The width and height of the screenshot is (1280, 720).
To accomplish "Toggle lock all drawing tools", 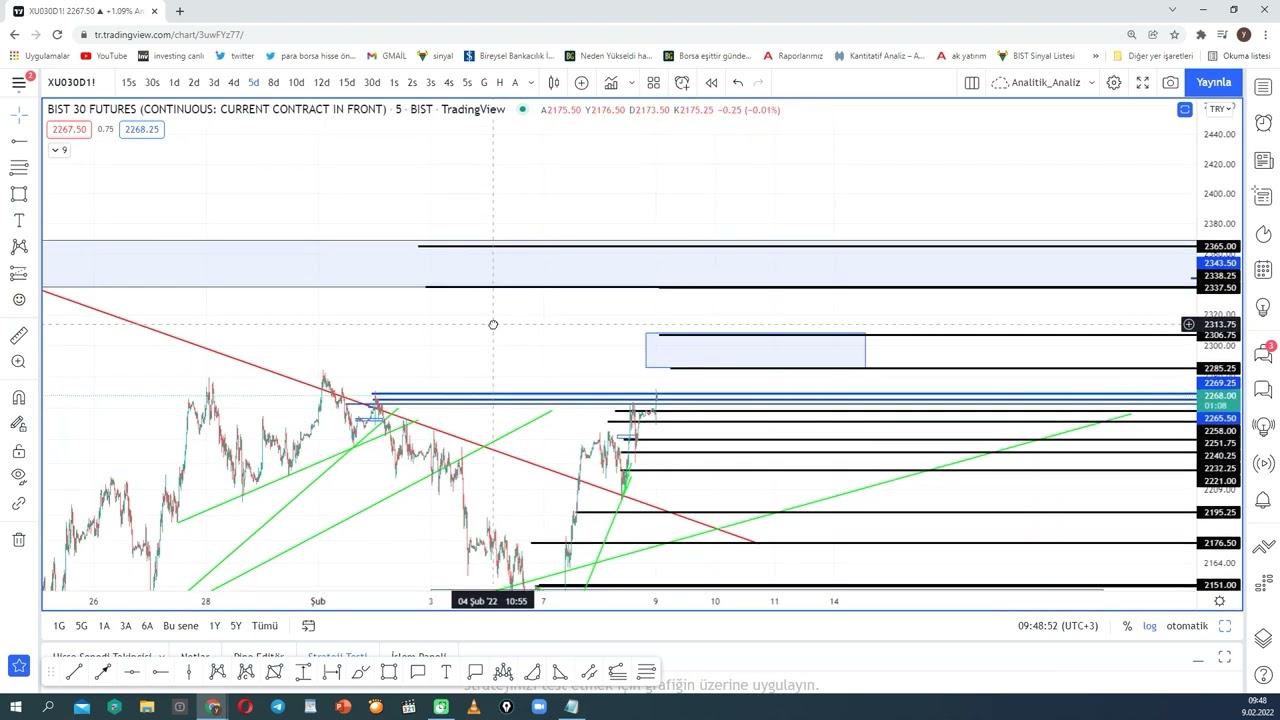I will click(x=19, y=451).
